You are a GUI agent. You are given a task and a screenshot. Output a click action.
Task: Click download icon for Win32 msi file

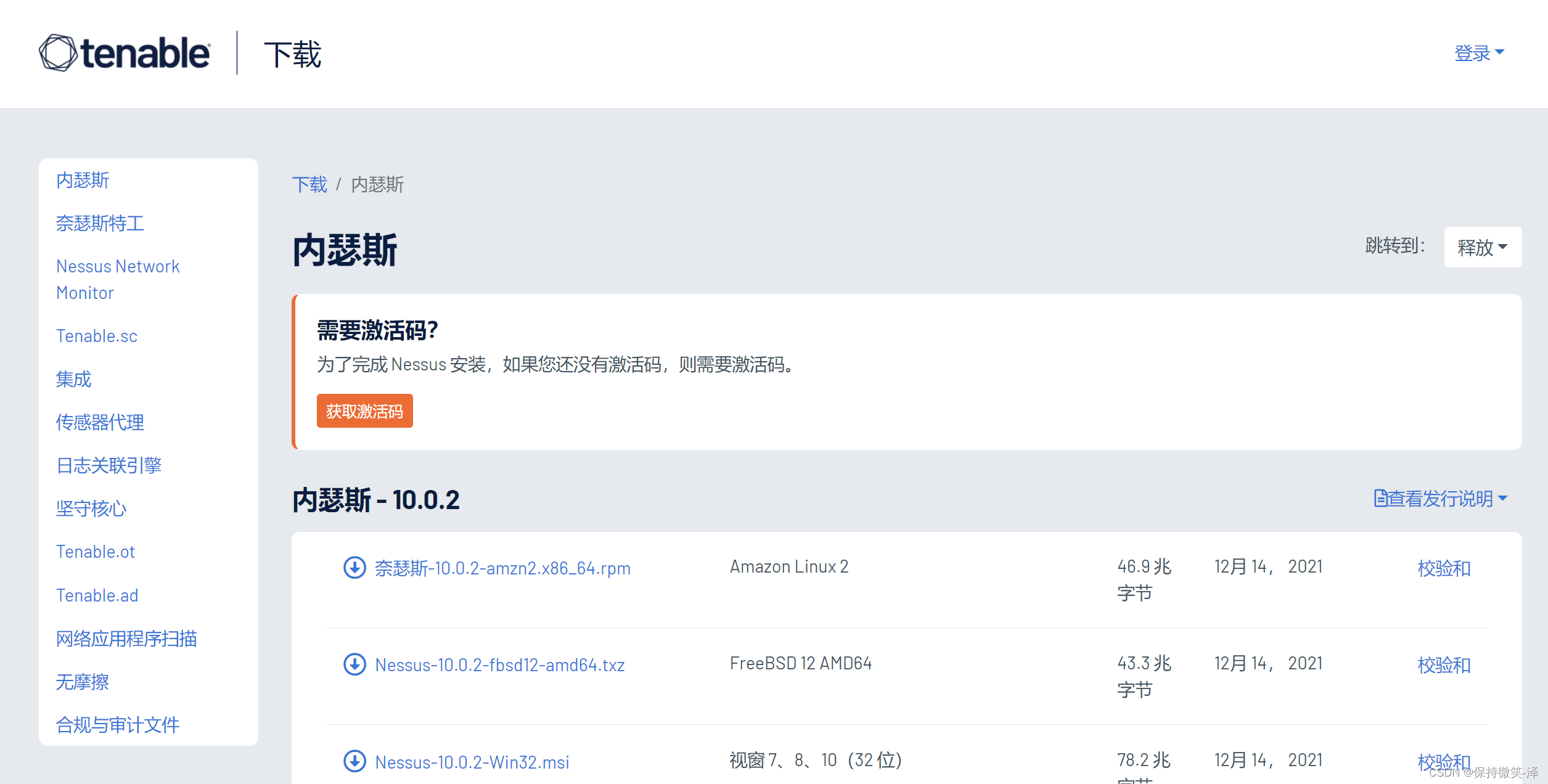[x=354, y=761]
